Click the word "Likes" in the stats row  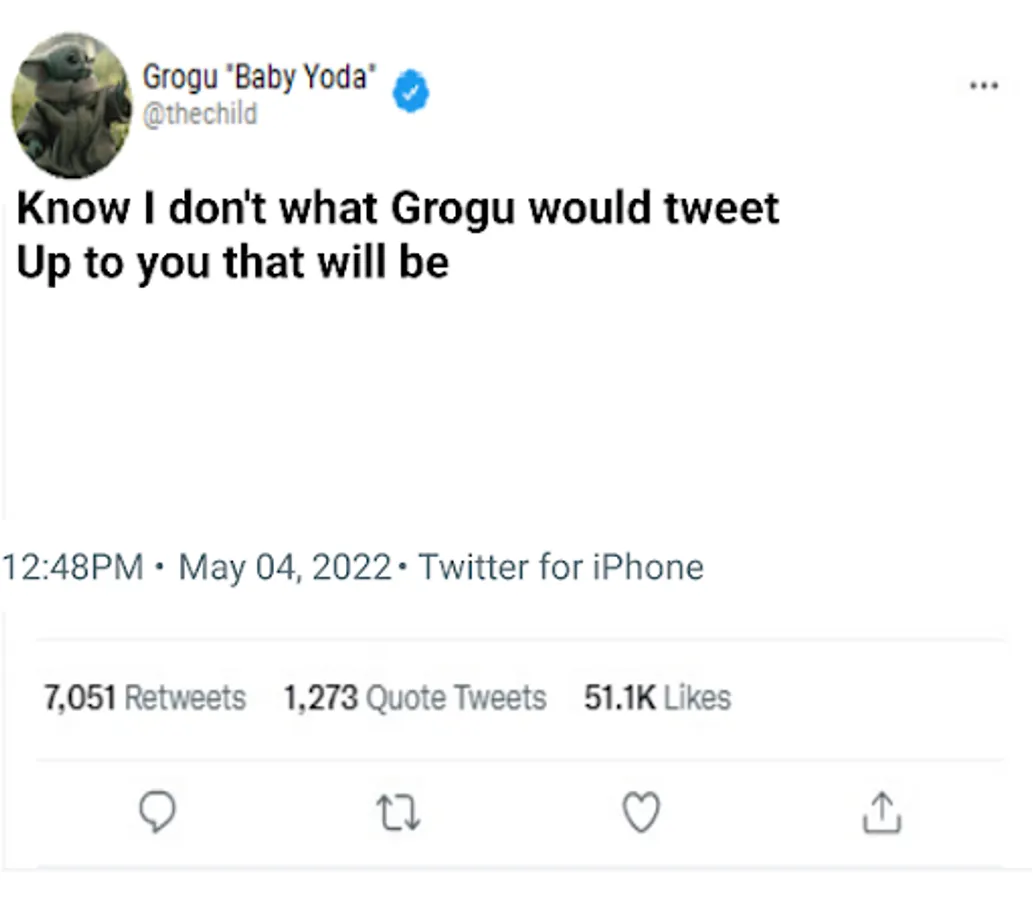(x=697, y=697)
